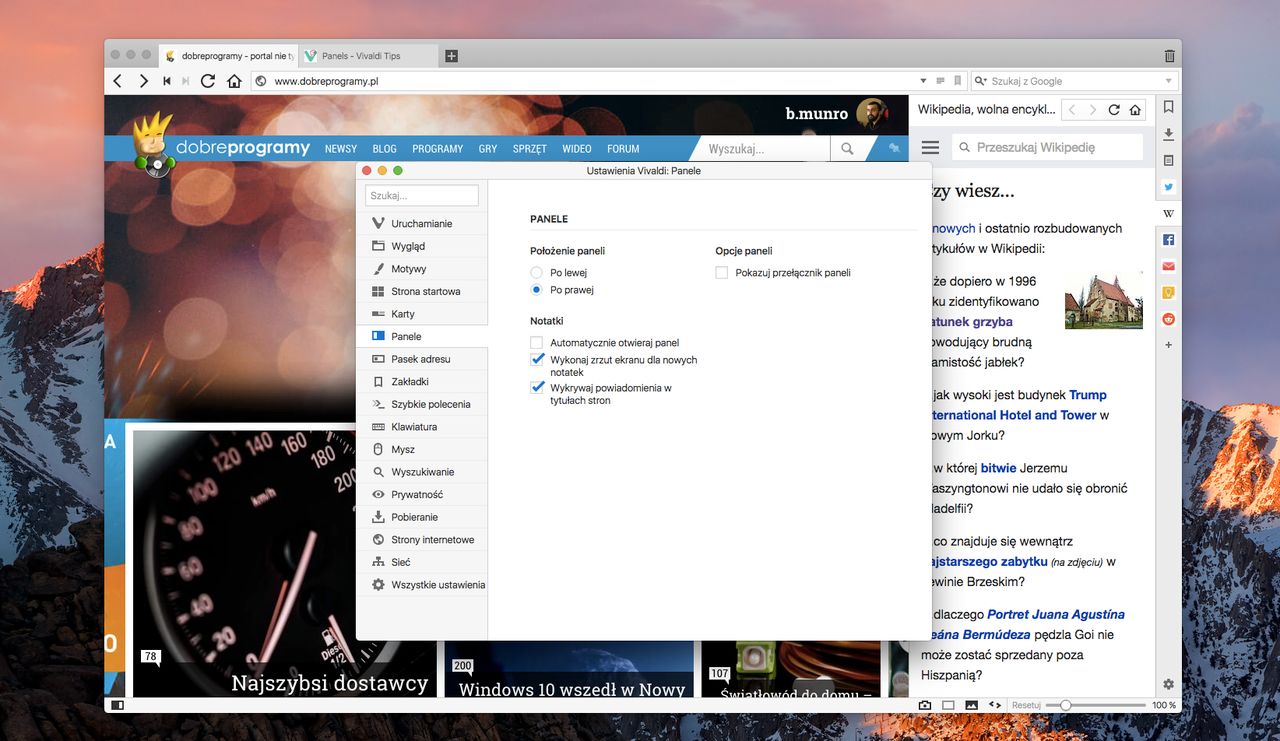Click the capture page camera icon
This screenshot has height=741, width=1280.
pos(925,705)
